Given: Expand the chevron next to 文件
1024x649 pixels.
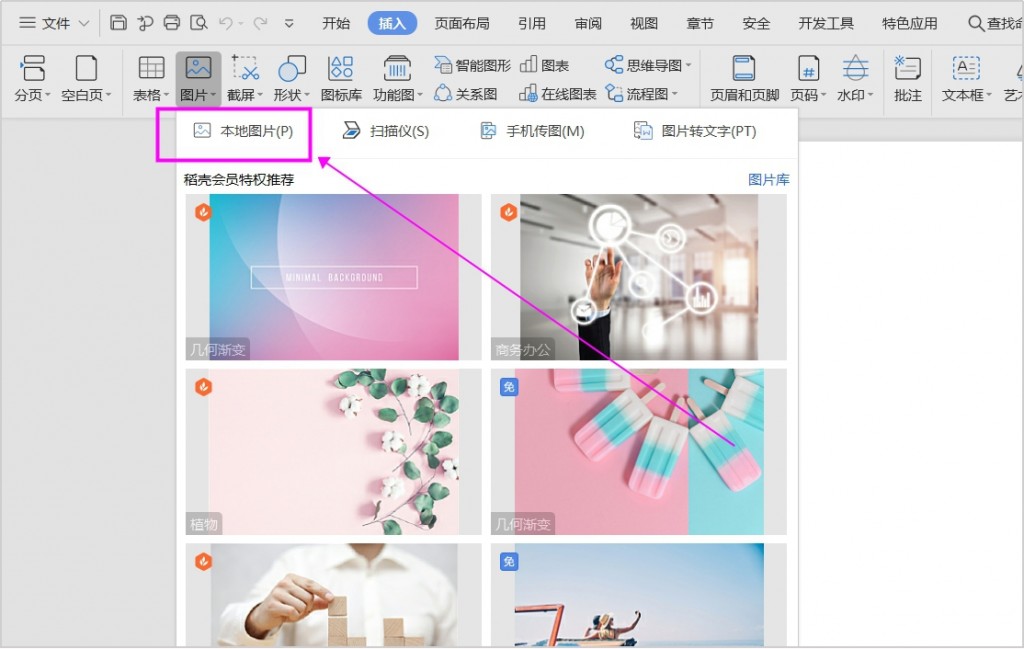Looking at the screenshot, I should pos(84,24).
